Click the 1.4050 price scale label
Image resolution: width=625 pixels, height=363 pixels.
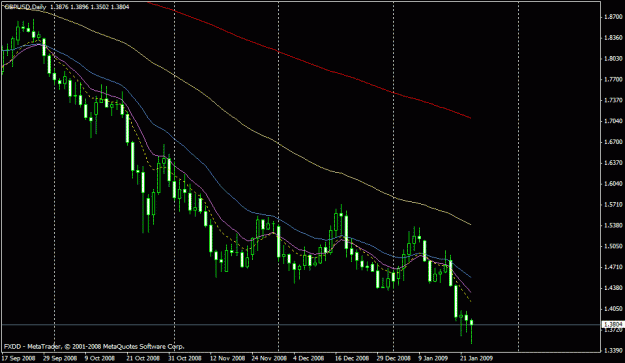point(613,308)
